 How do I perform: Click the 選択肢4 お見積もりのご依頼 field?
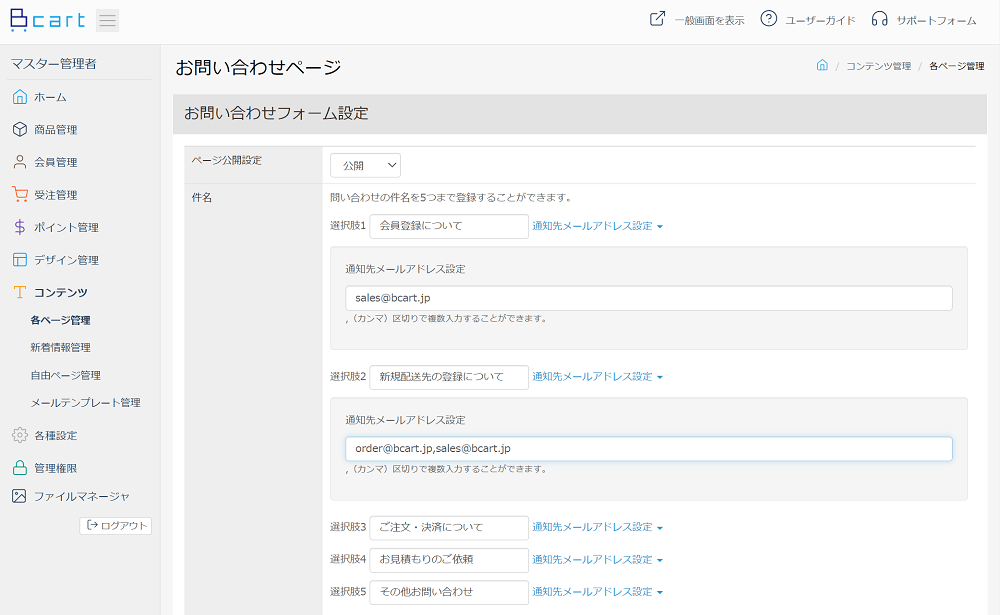pyautogui.click(x=448, y=560)
